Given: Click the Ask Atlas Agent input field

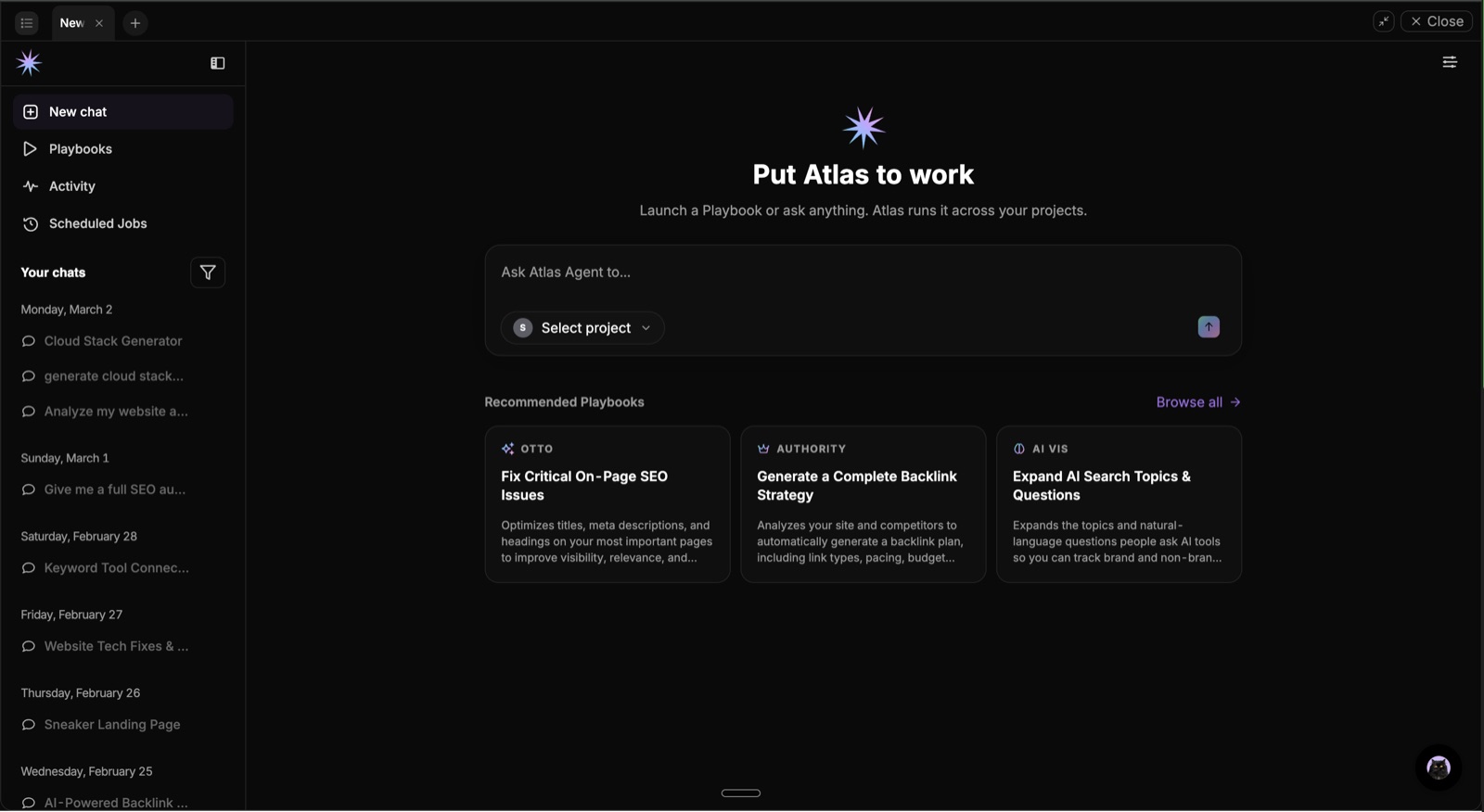Looking at the screenshot, I should click(863, 273).
